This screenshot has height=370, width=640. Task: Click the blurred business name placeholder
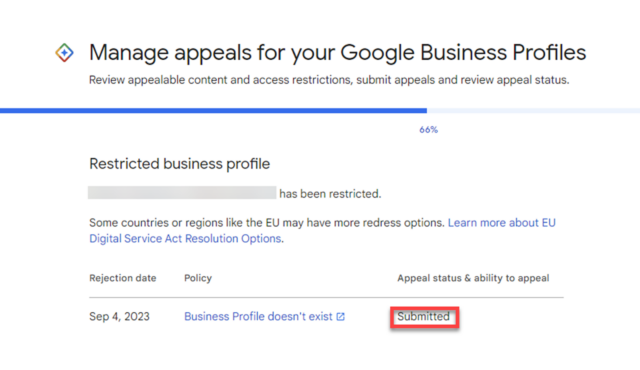(x=182, y=193)
